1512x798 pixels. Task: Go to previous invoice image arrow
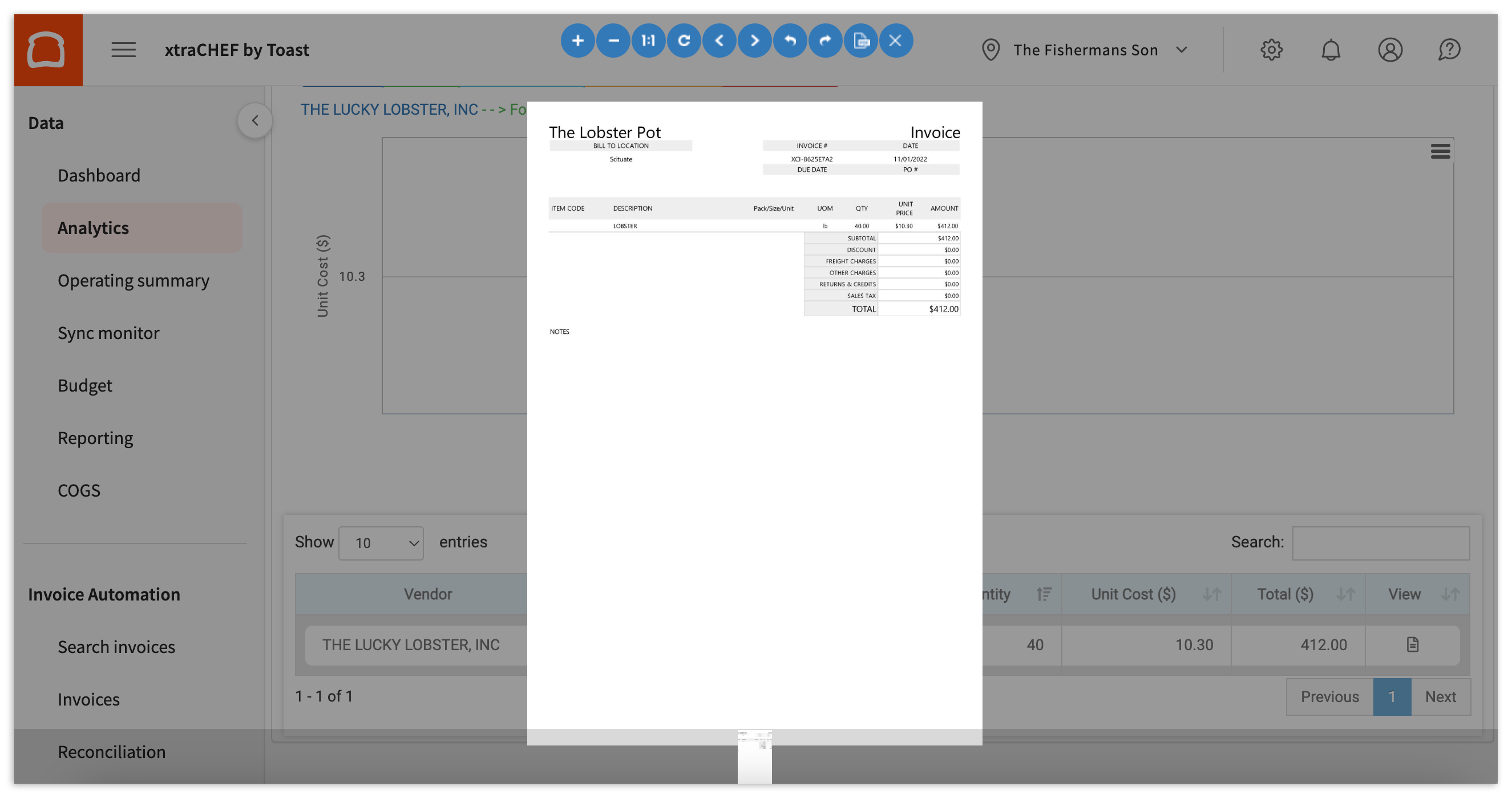pos(719,41)
